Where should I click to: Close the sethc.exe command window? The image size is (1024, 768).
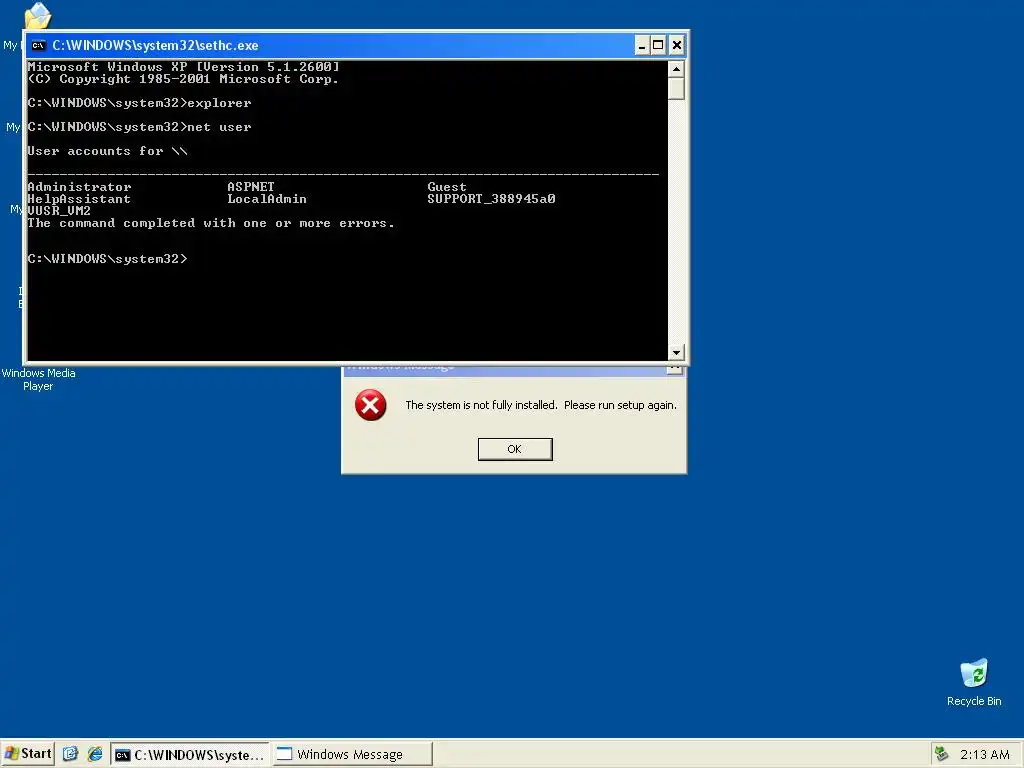point(677,45)
